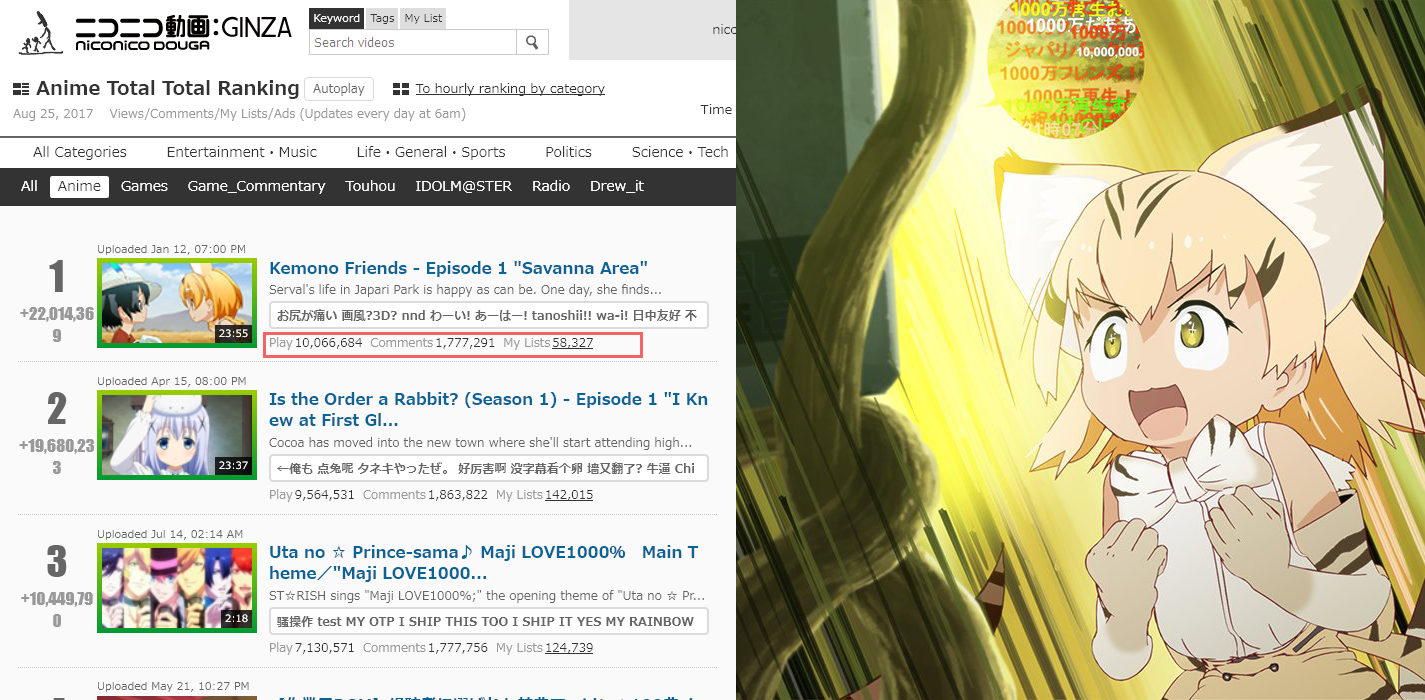The height and width of the screenshot is (700, 1425).
Task: Select the My List search tab
Action: click(423, 18)
